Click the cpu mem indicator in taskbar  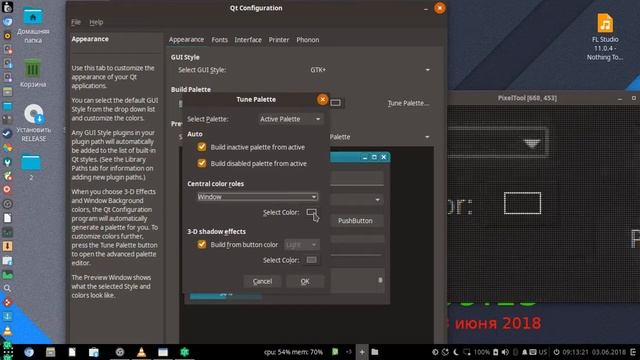click(x=293, y=352)
